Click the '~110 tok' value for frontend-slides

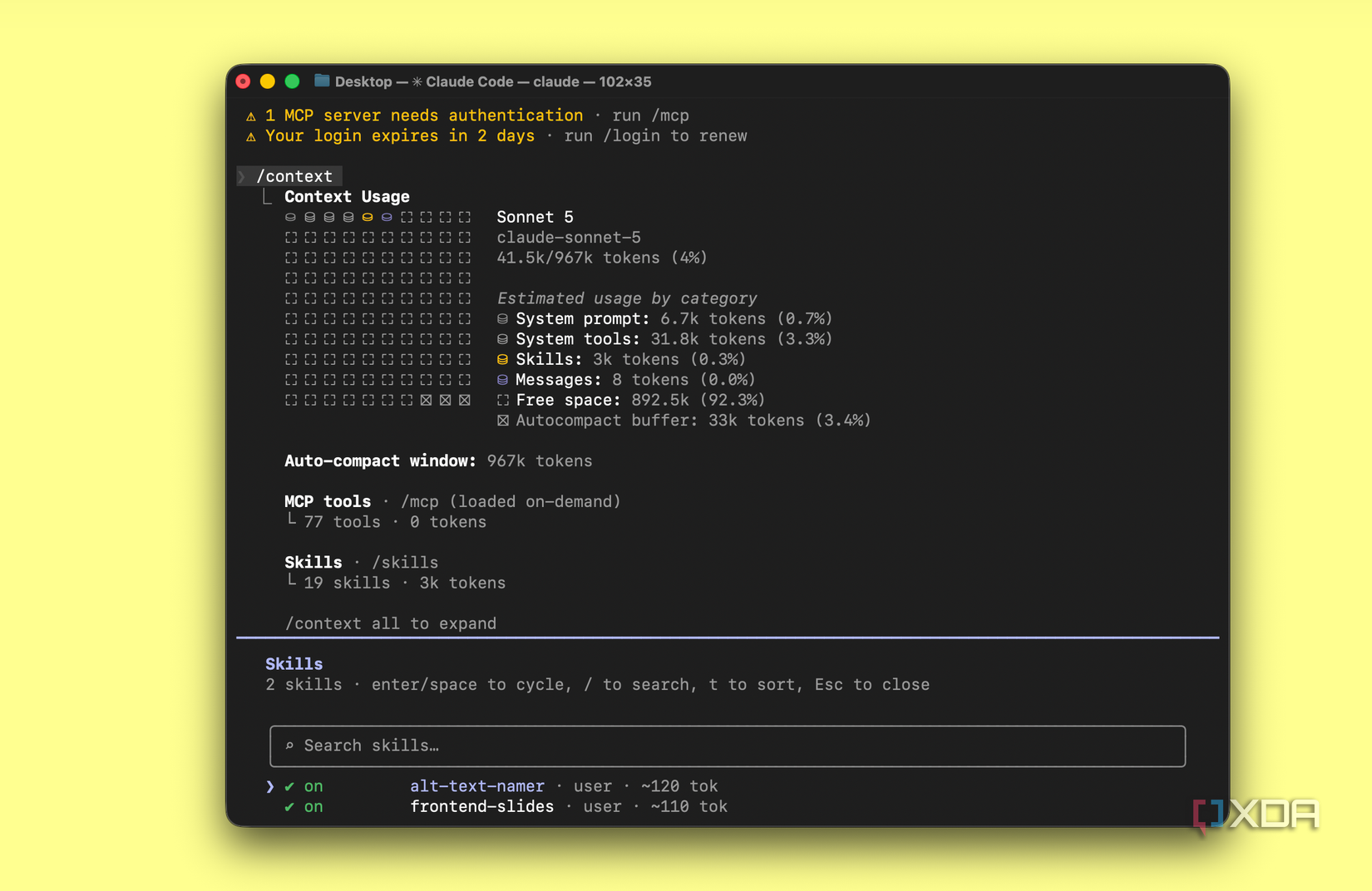(688, 807)
